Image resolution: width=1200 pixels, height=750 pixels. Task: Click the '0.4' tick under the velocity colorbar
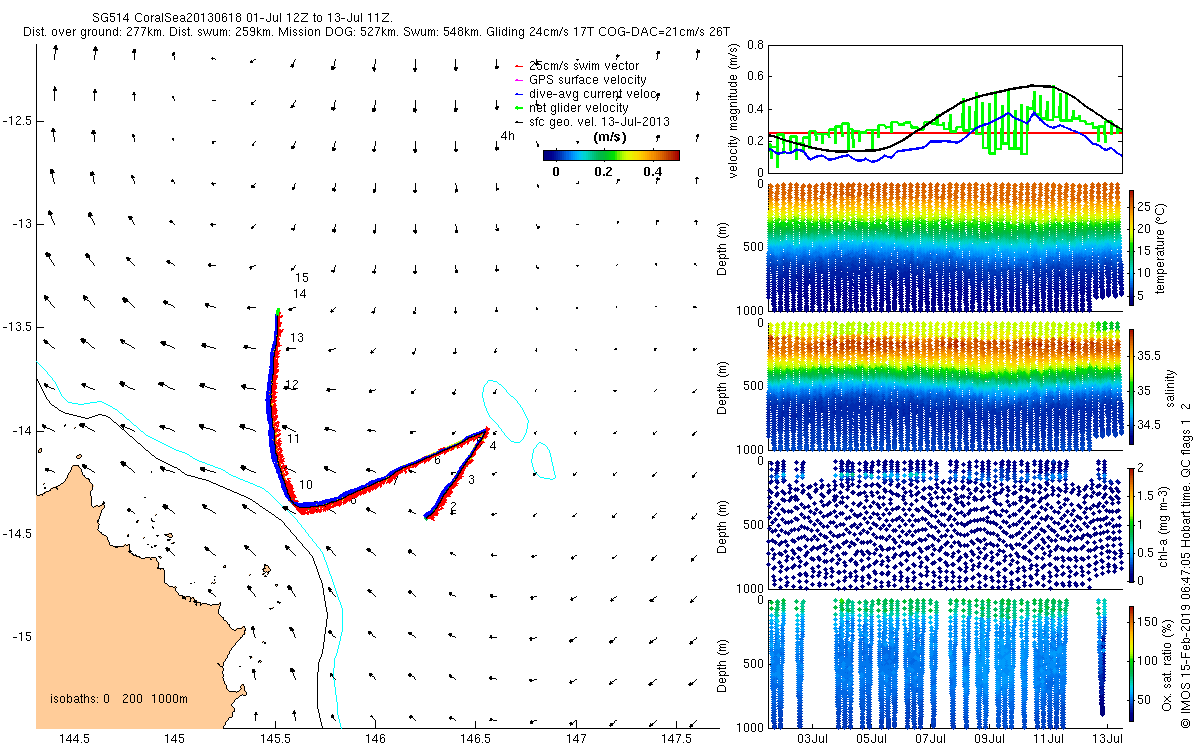point(652,172)
